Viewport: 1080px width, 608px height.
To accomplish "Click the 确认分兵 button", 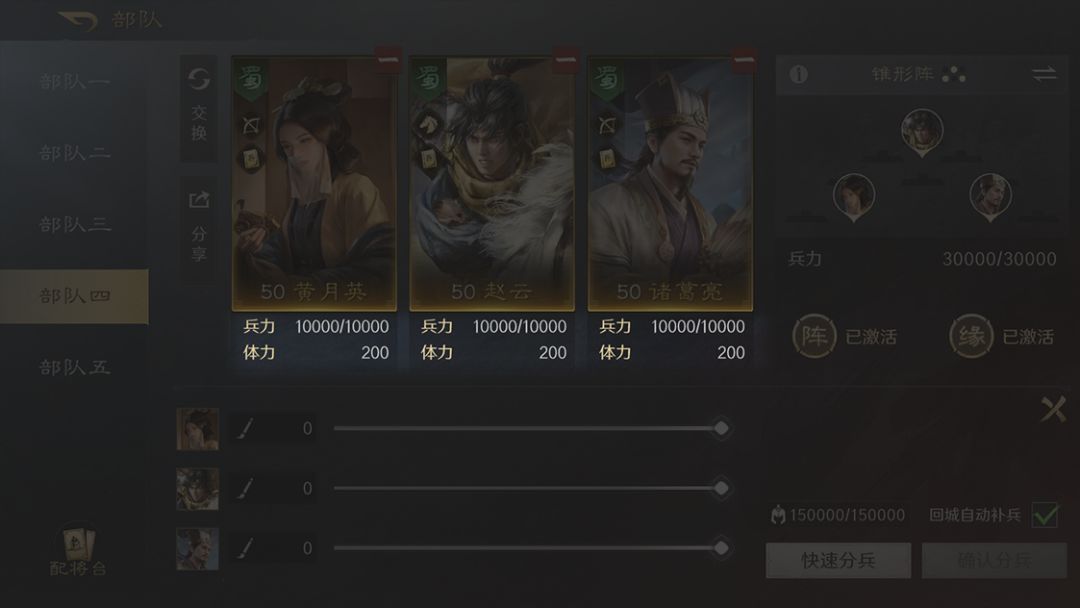I will (x=995, y=560).
